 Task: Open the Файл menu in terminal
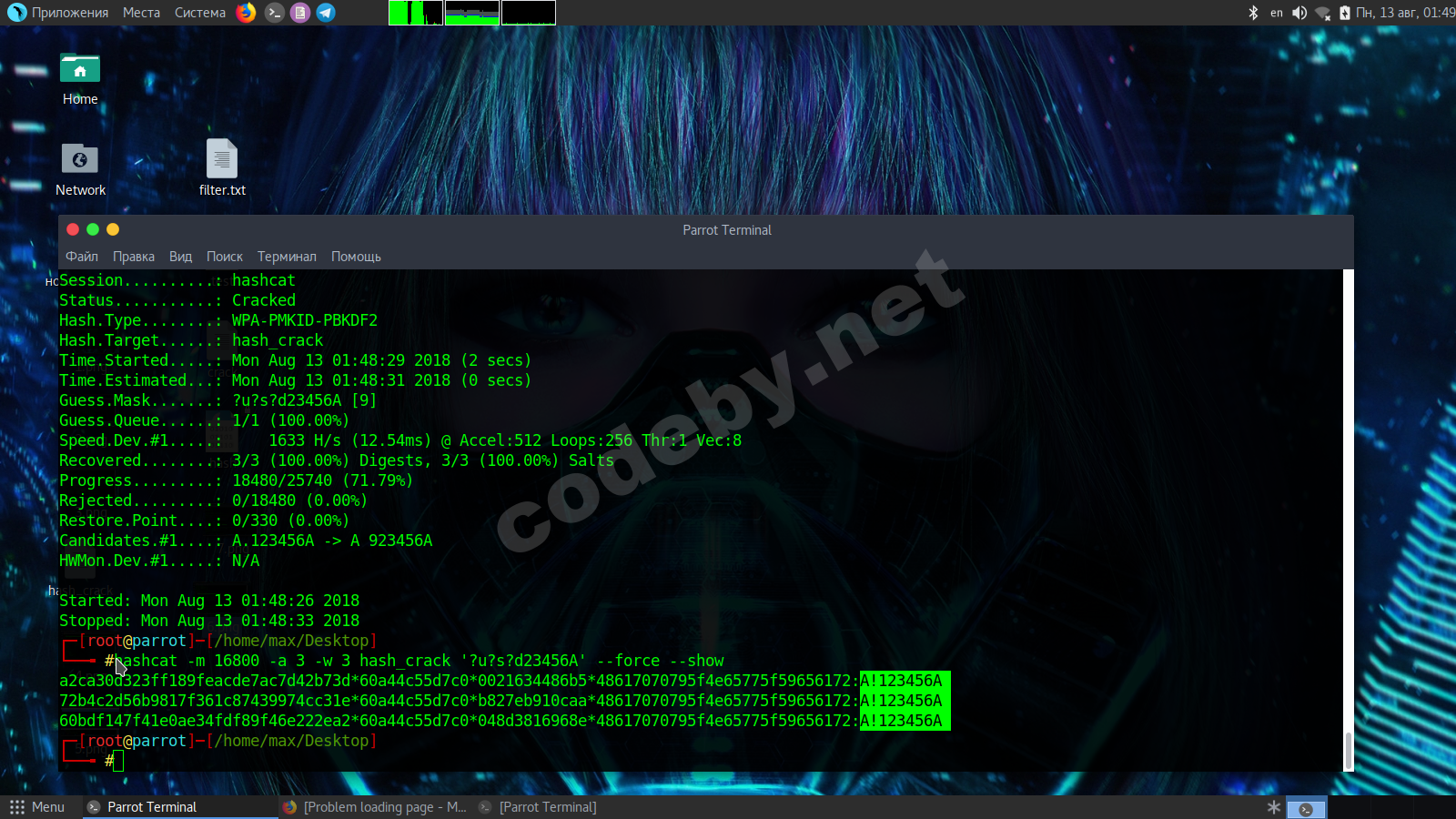tap(82, 257)
